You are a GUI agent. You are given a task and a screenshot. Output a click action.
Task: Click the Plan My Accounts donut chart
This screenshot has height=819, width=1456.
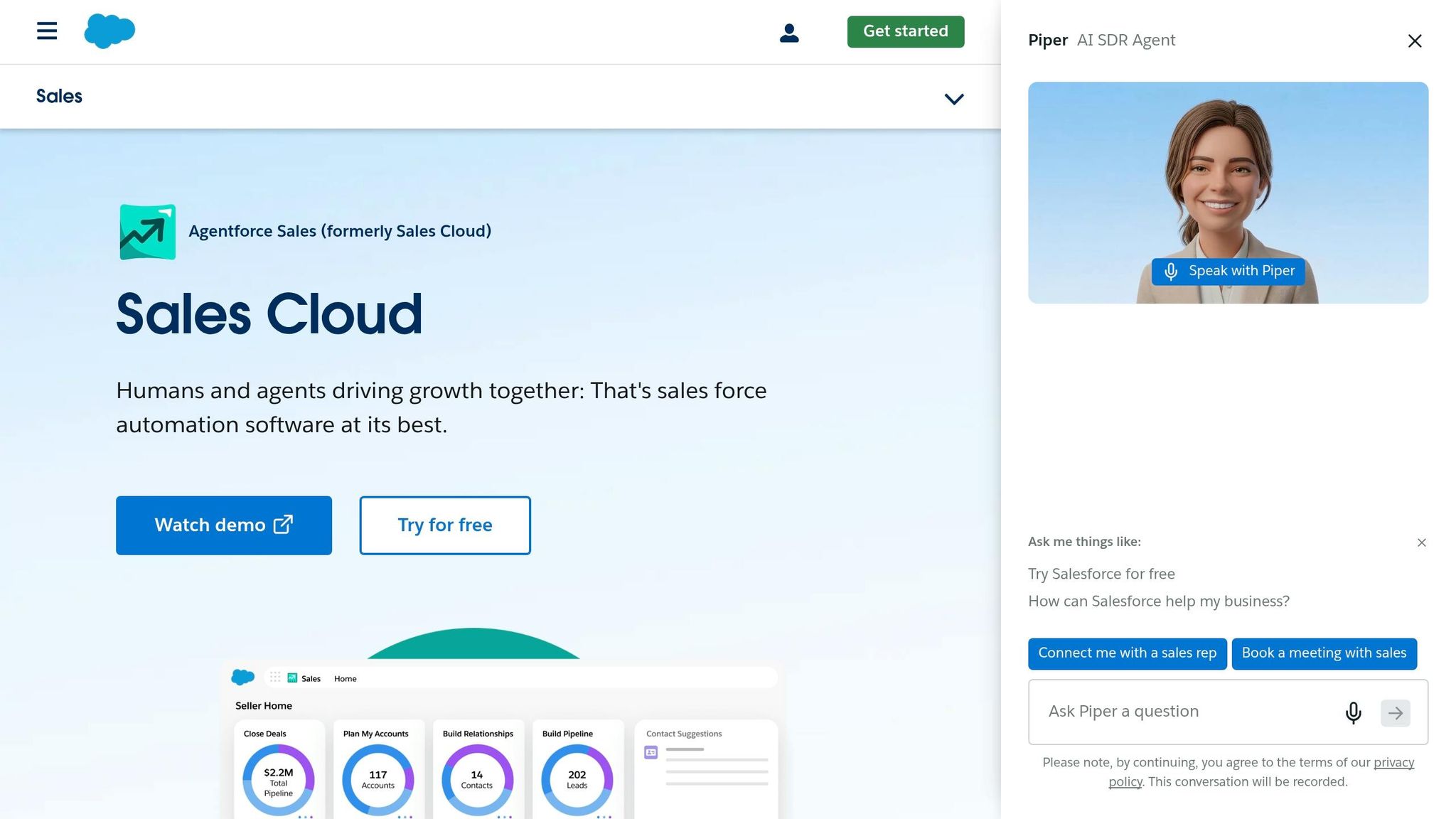tap(378, 781)
